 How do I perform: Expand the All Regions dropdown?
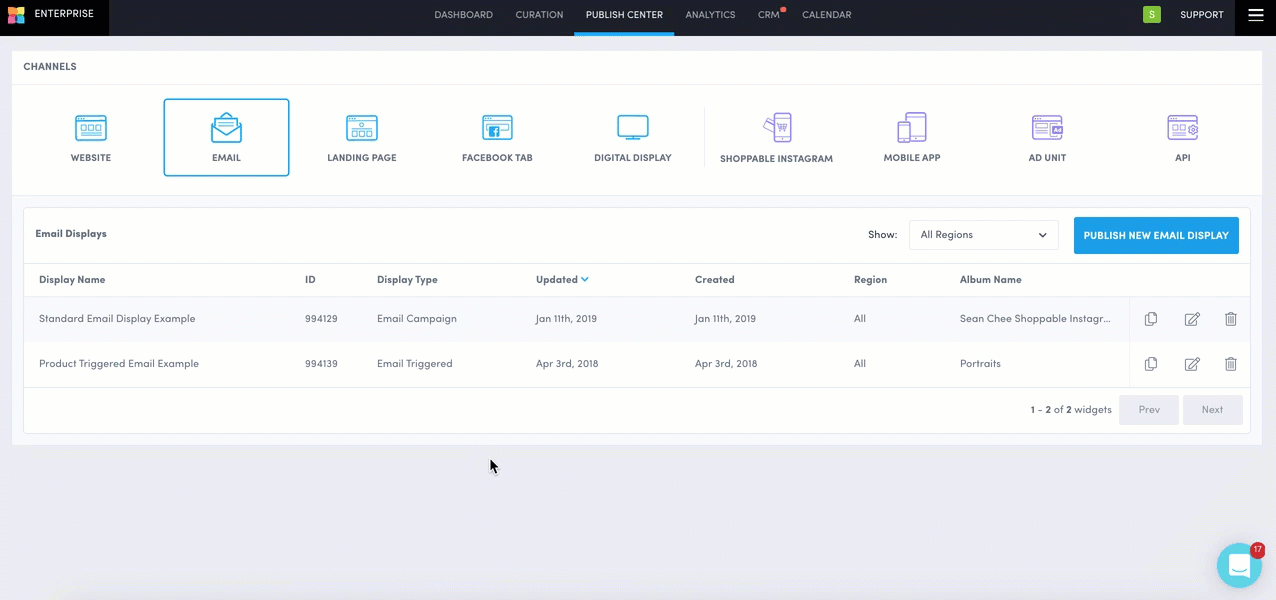(983, 235)
